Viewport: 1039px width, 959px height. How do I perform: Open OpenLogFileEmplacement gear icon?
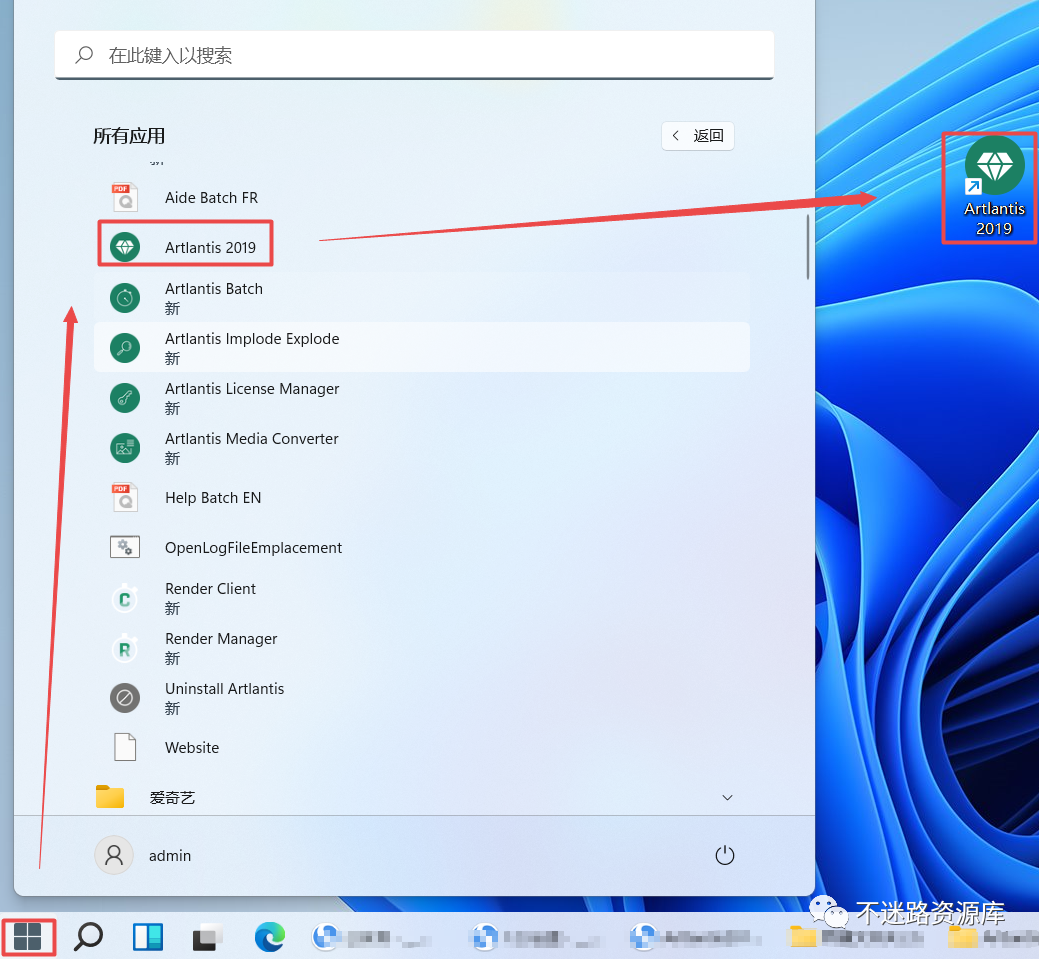pos(125,547)
